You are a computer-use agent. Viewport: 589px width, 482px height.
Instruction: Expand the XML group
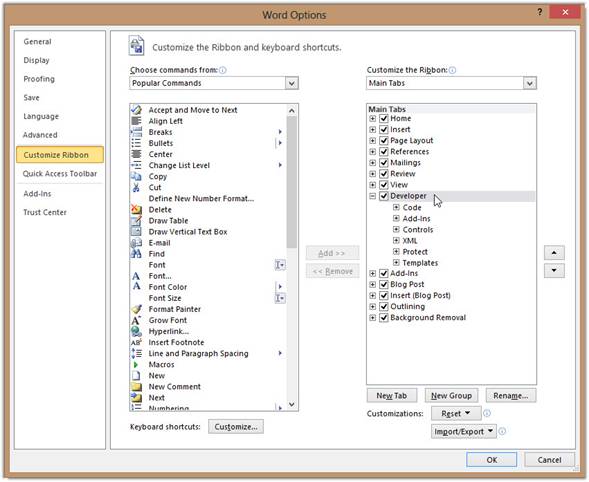click(396, 240)
